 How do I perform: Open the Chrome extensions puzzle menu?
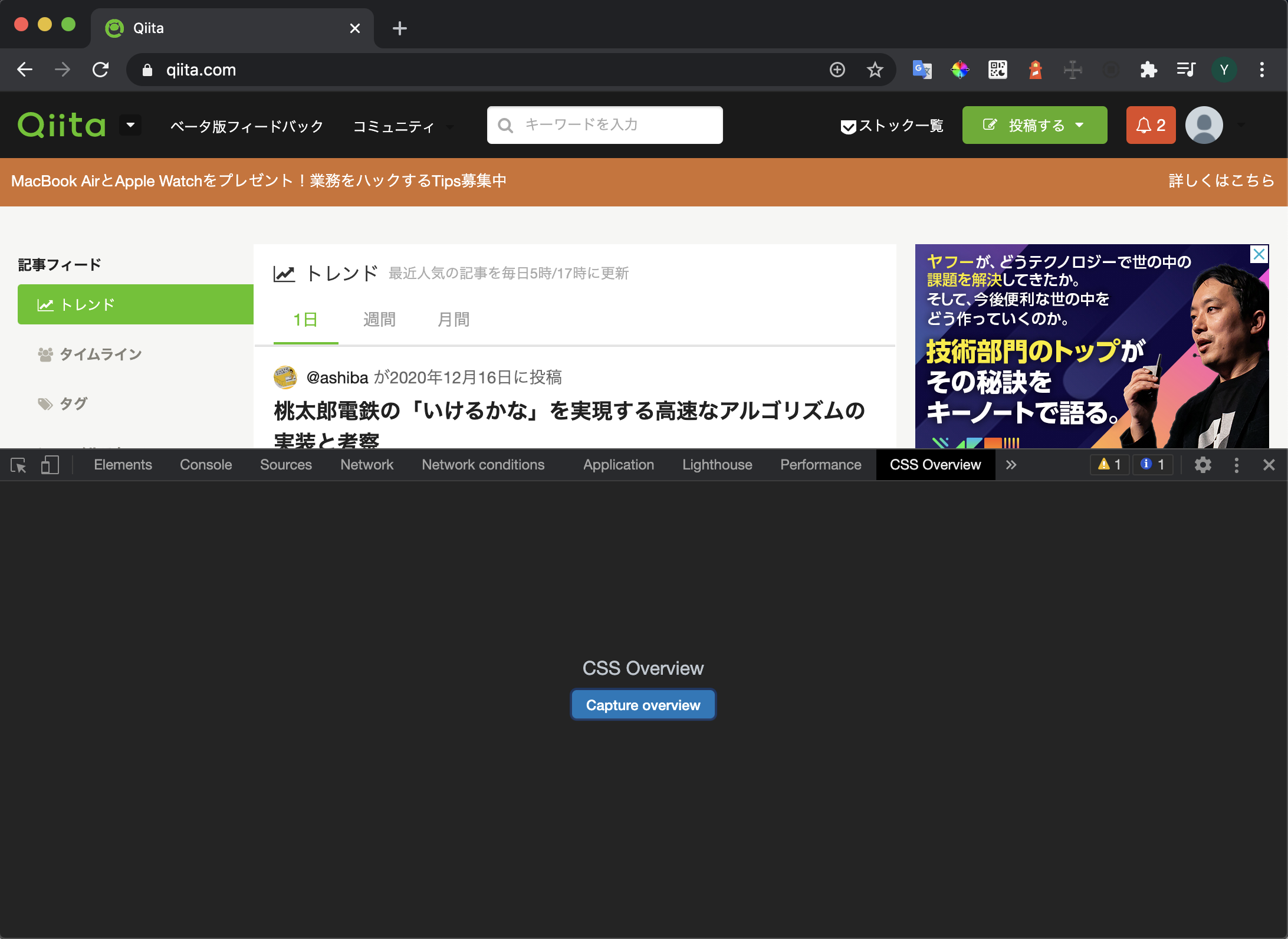click(x=1149, y=70)
